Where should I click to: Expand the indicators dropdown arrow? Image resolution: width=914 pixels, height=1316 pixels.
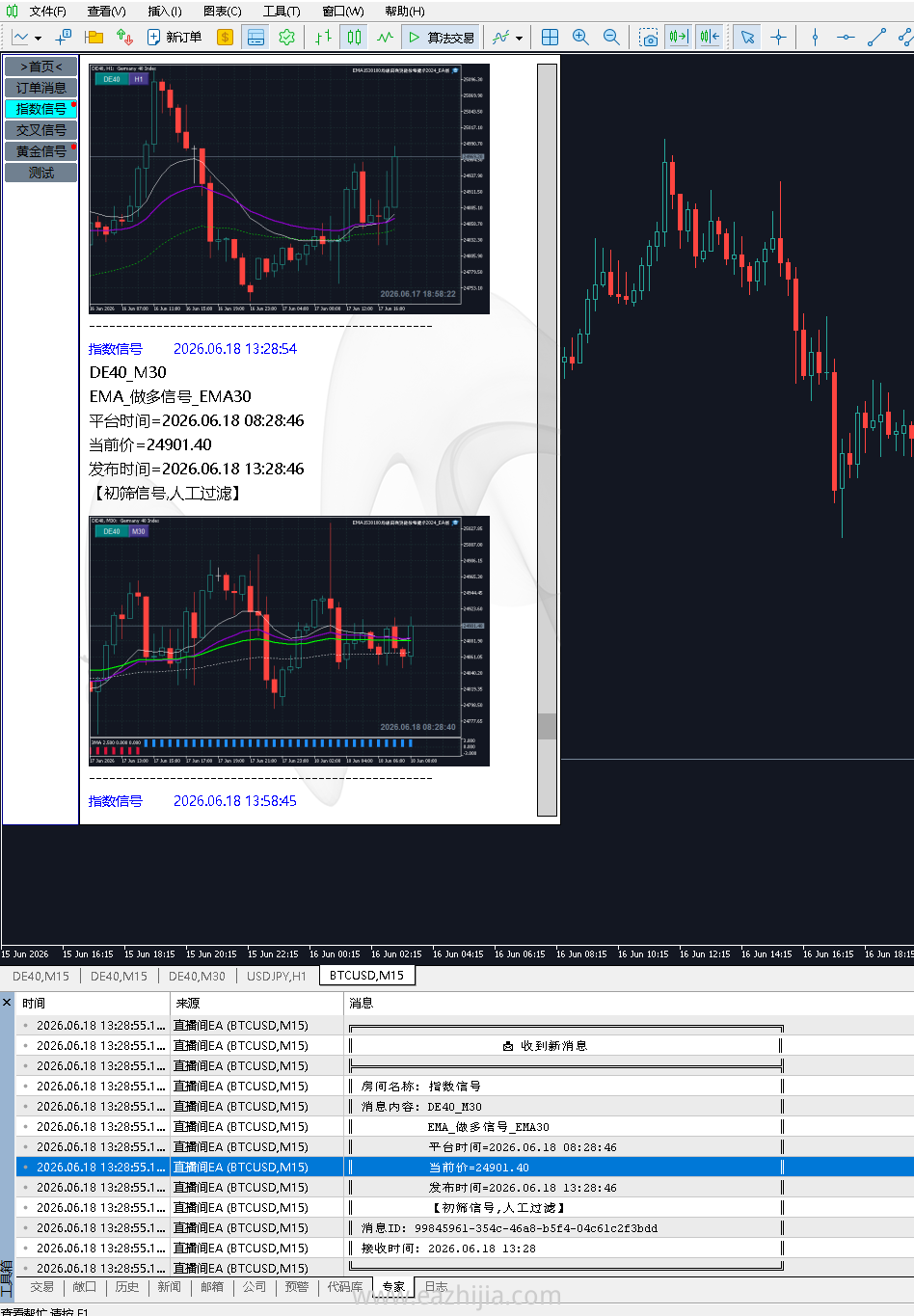[x=519, y=38]
